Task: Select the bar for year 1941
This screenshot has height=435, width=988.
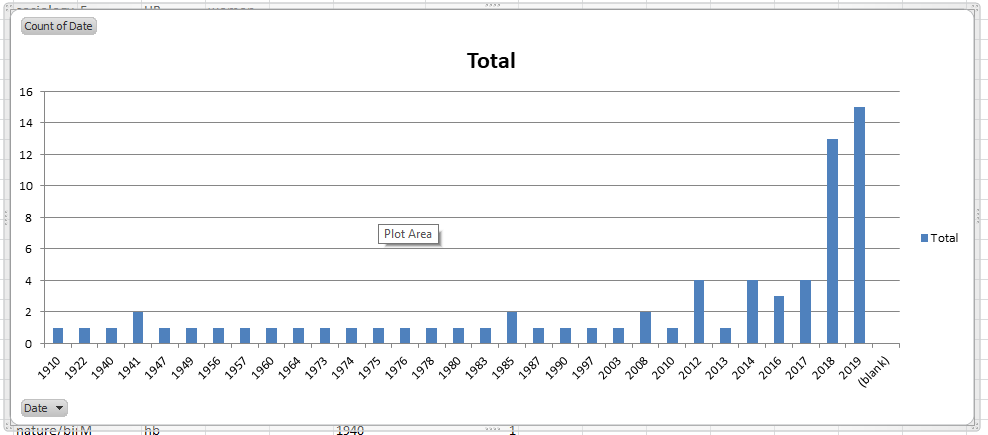Action: (x=138, y=328)
